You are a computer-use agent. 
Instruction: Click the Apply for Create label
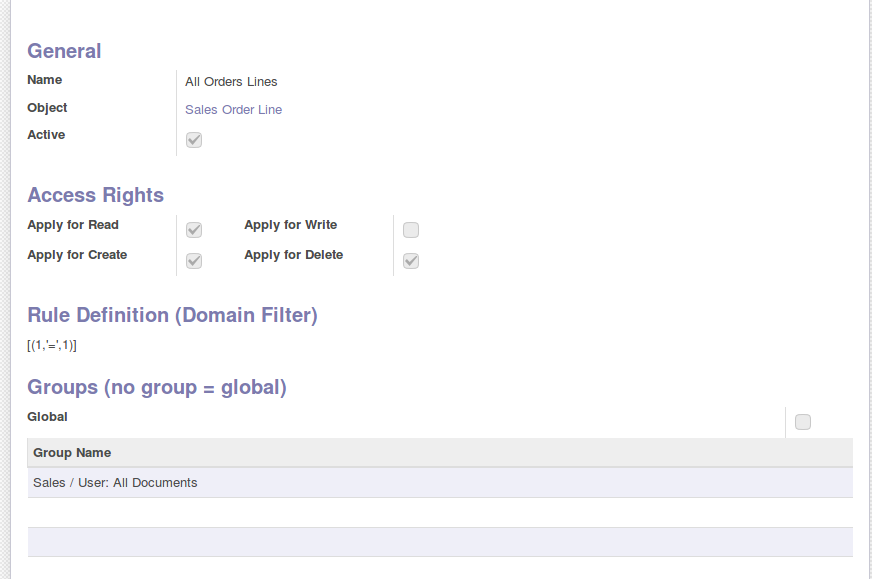[77, 255]
